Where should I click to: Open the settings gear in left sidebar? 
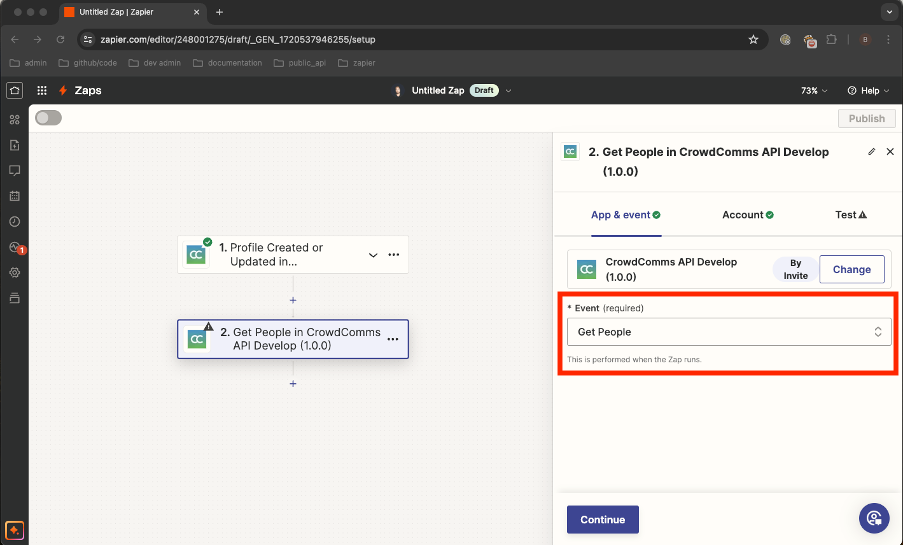[14, 272]
